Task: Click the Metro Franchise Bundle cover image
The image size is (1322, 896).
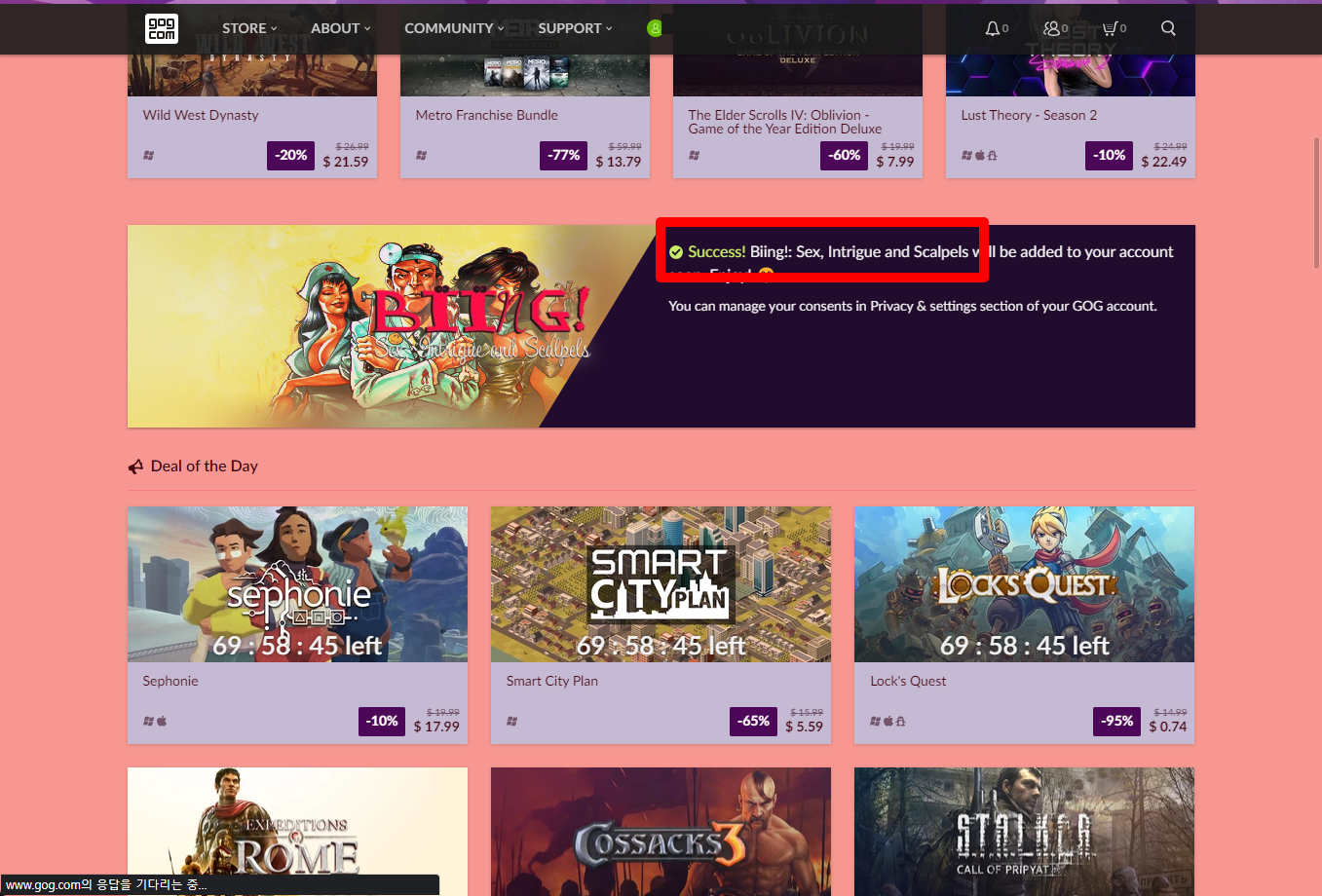Action: pyautogui.click(x=525, y=75)
